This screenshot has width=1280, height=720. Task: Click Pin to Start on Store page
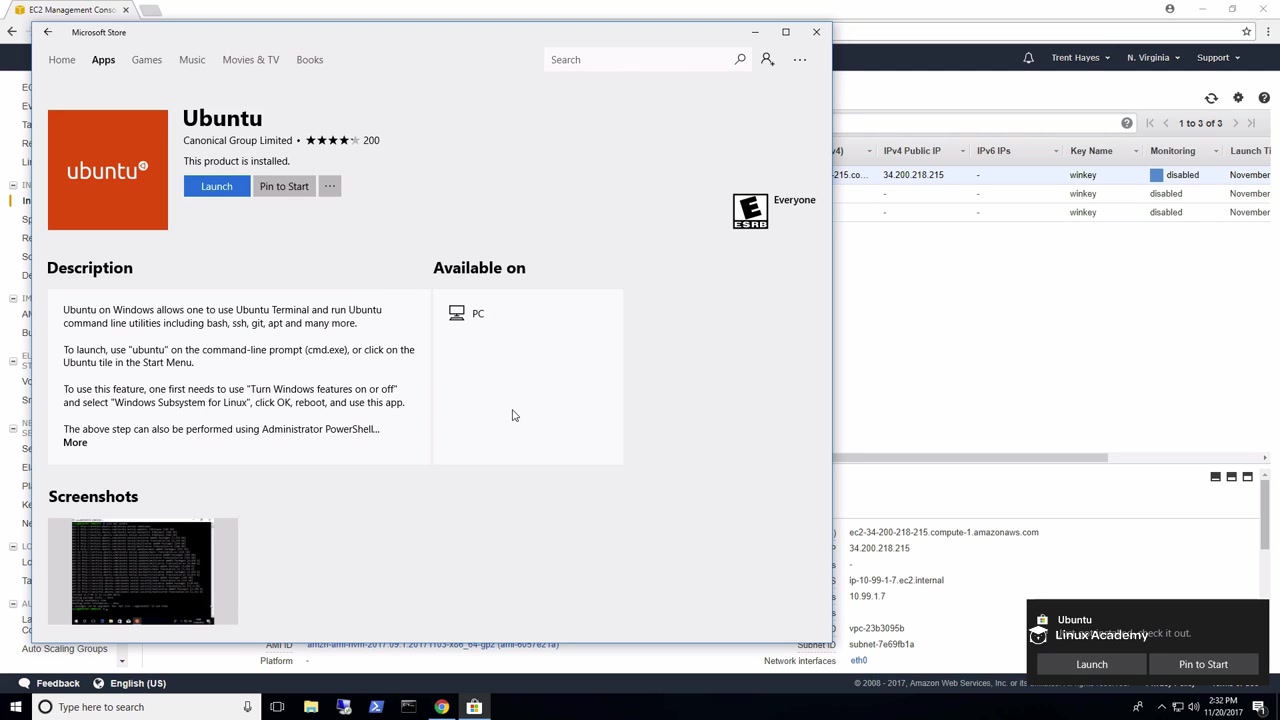[x=284, y=186]
